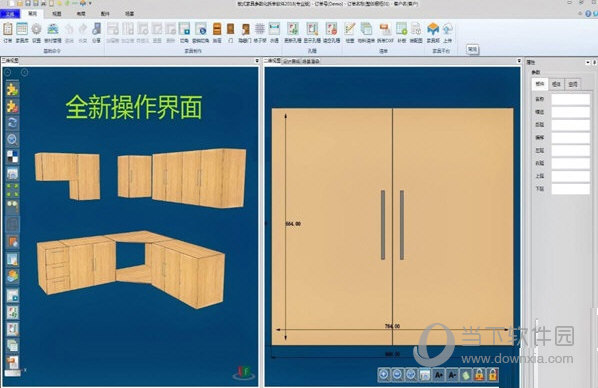The height and width of the screenshot is (388, 598).
Task: Insert a 抽屉 drawer component
Action: point(217,32)
